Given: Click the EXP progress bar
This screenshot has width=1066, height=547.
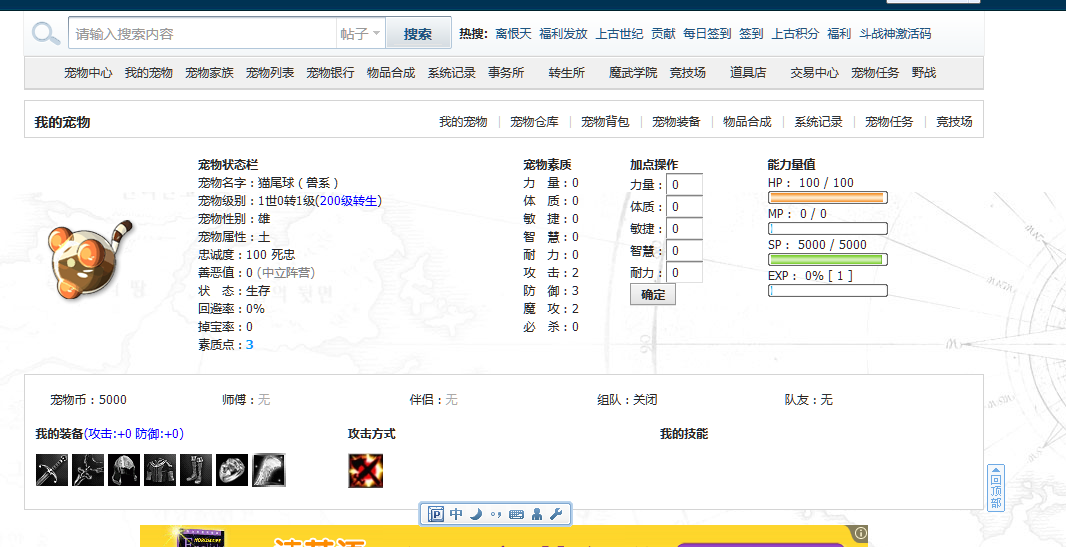Looking at the screenshot, I should click(x=827, y=291).
